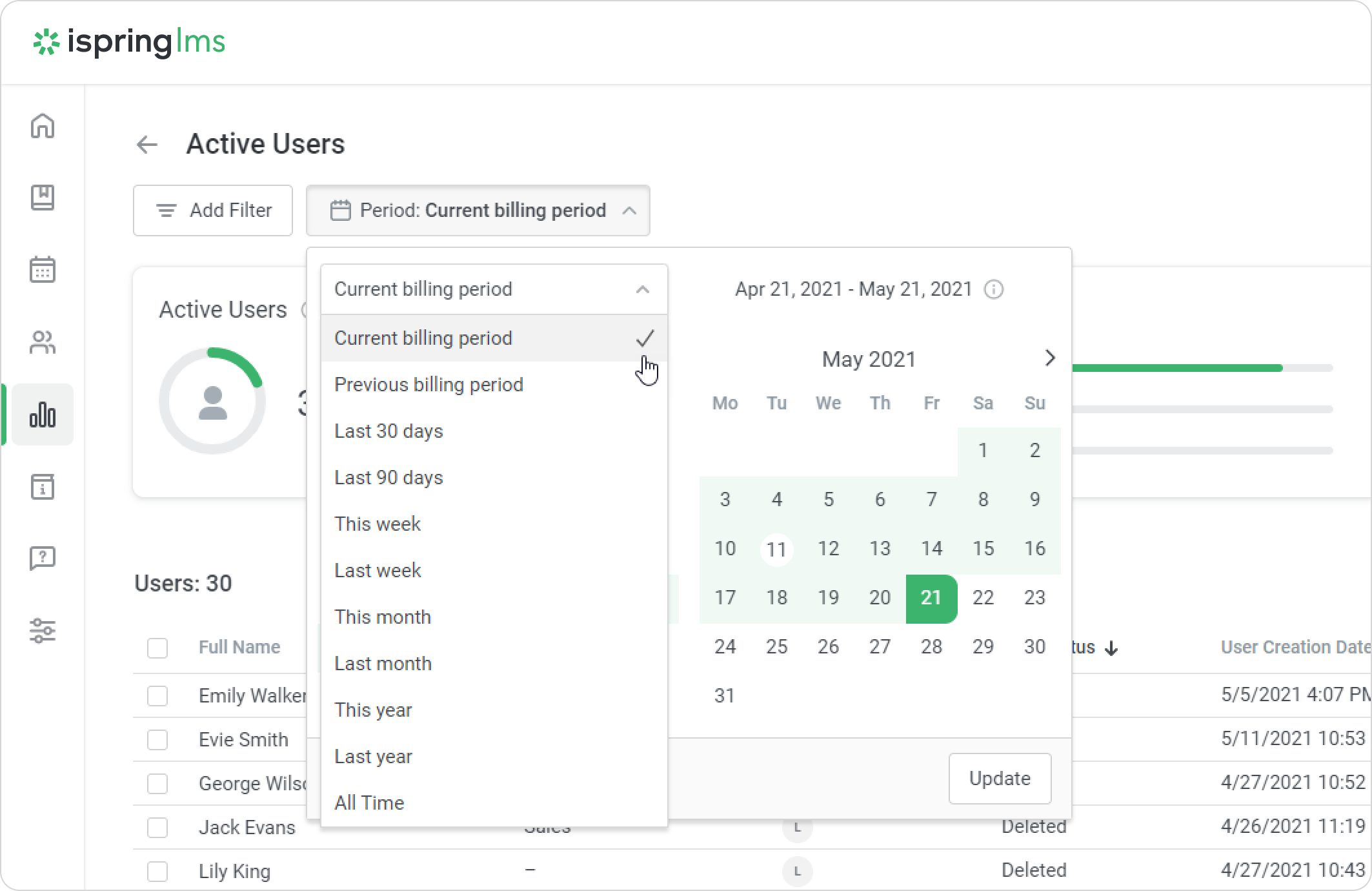
Task: Click the Add Filter button
Action: pos(213,210)
